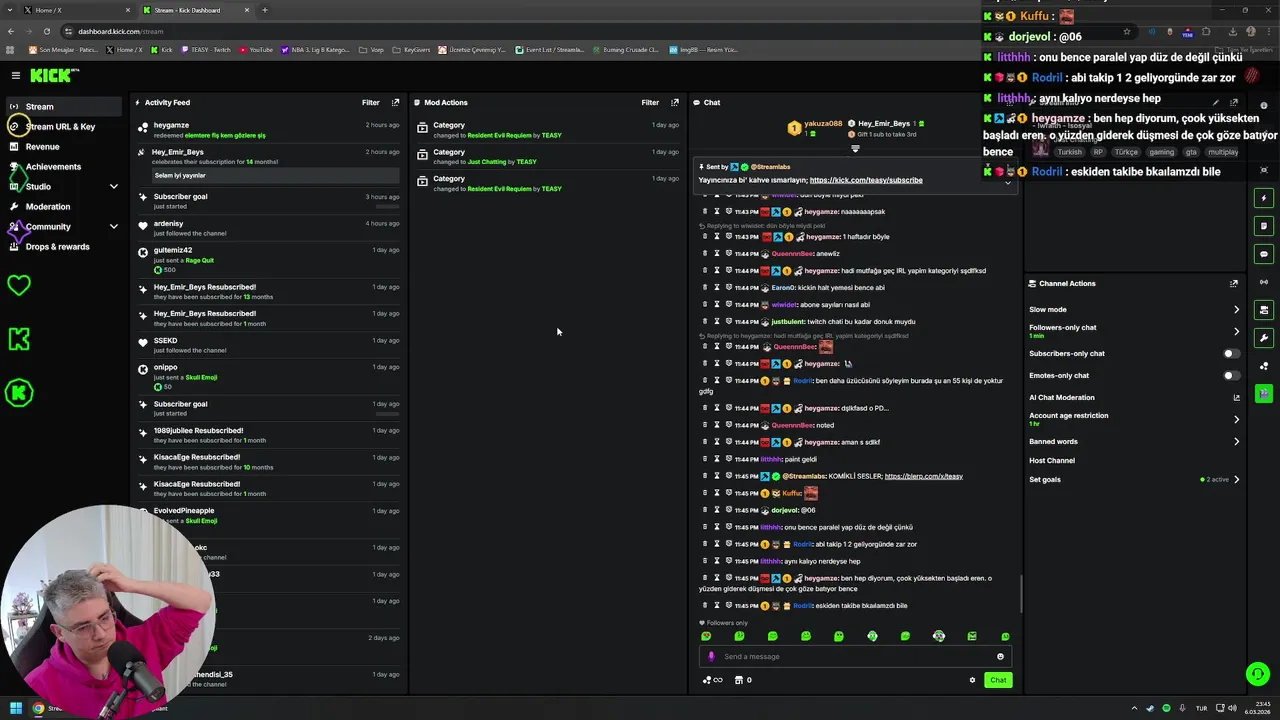The width and height of the screenshot is (1280, 720).
Task: Filter the Mod Actions list
Action: pos(650,102)
